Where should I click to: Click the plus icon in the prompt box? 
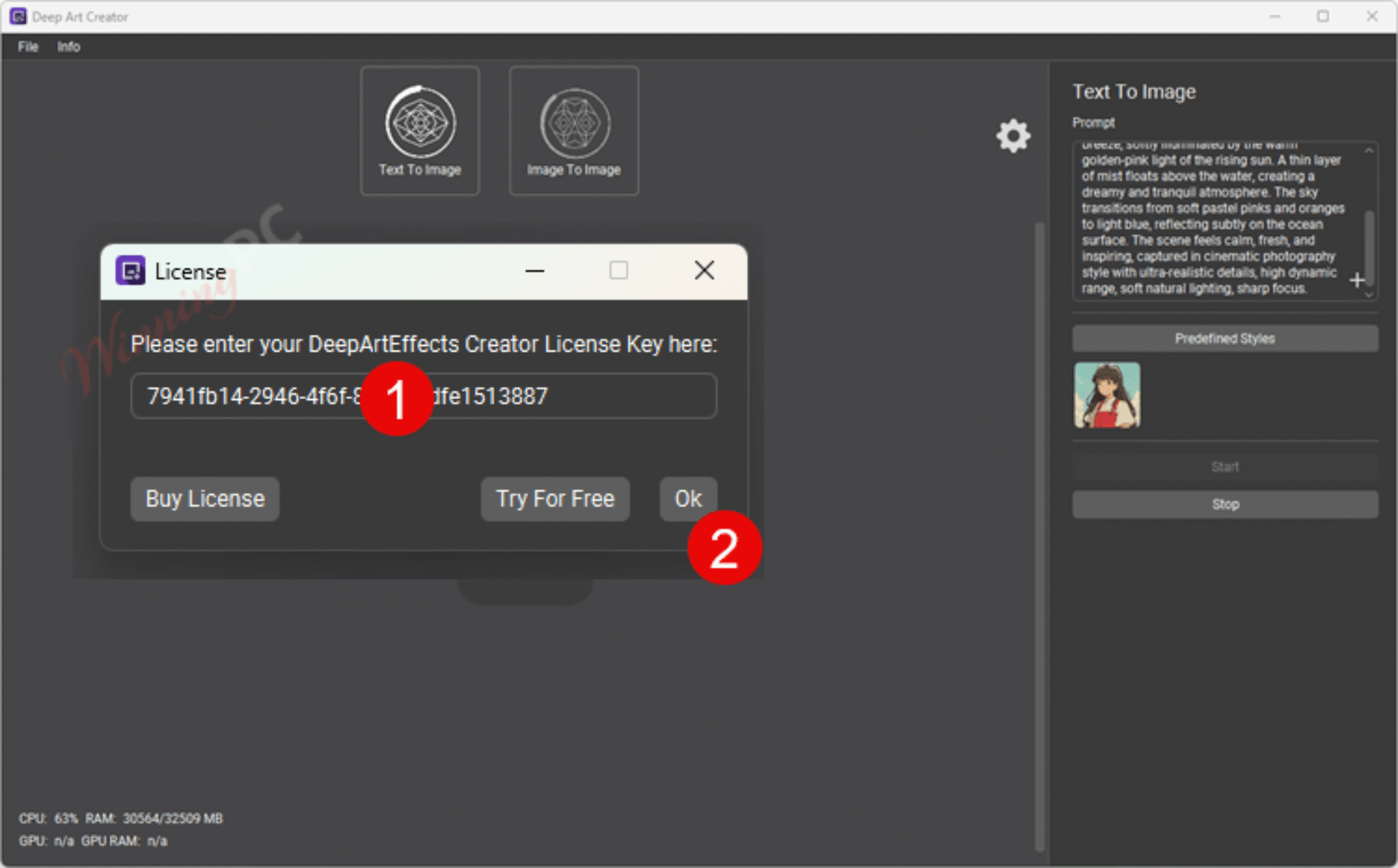1357,280
